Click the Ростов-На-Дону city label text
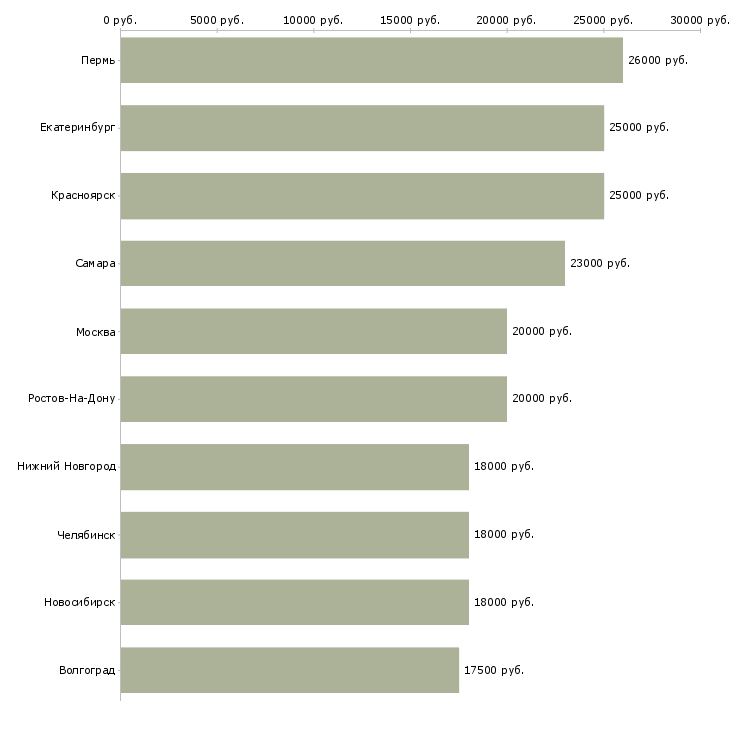 click(x=72, y=399)
